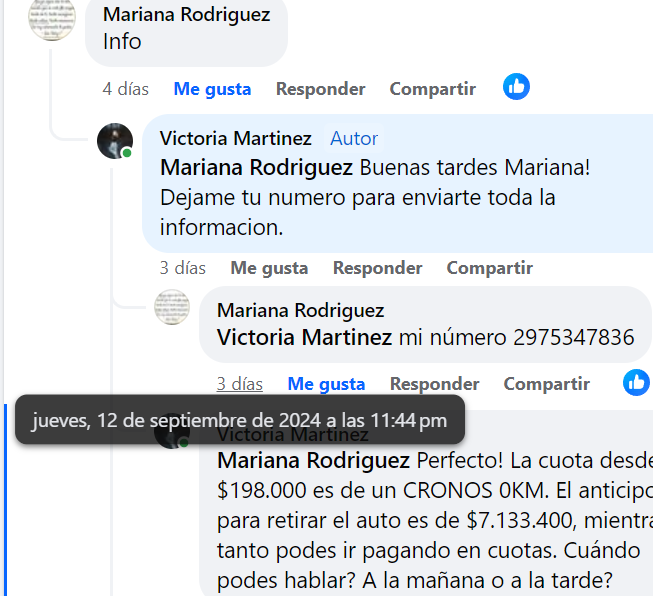Click the like reaction icon on Mariana's Info comment

pyautogui.click(x=516, y=87)
